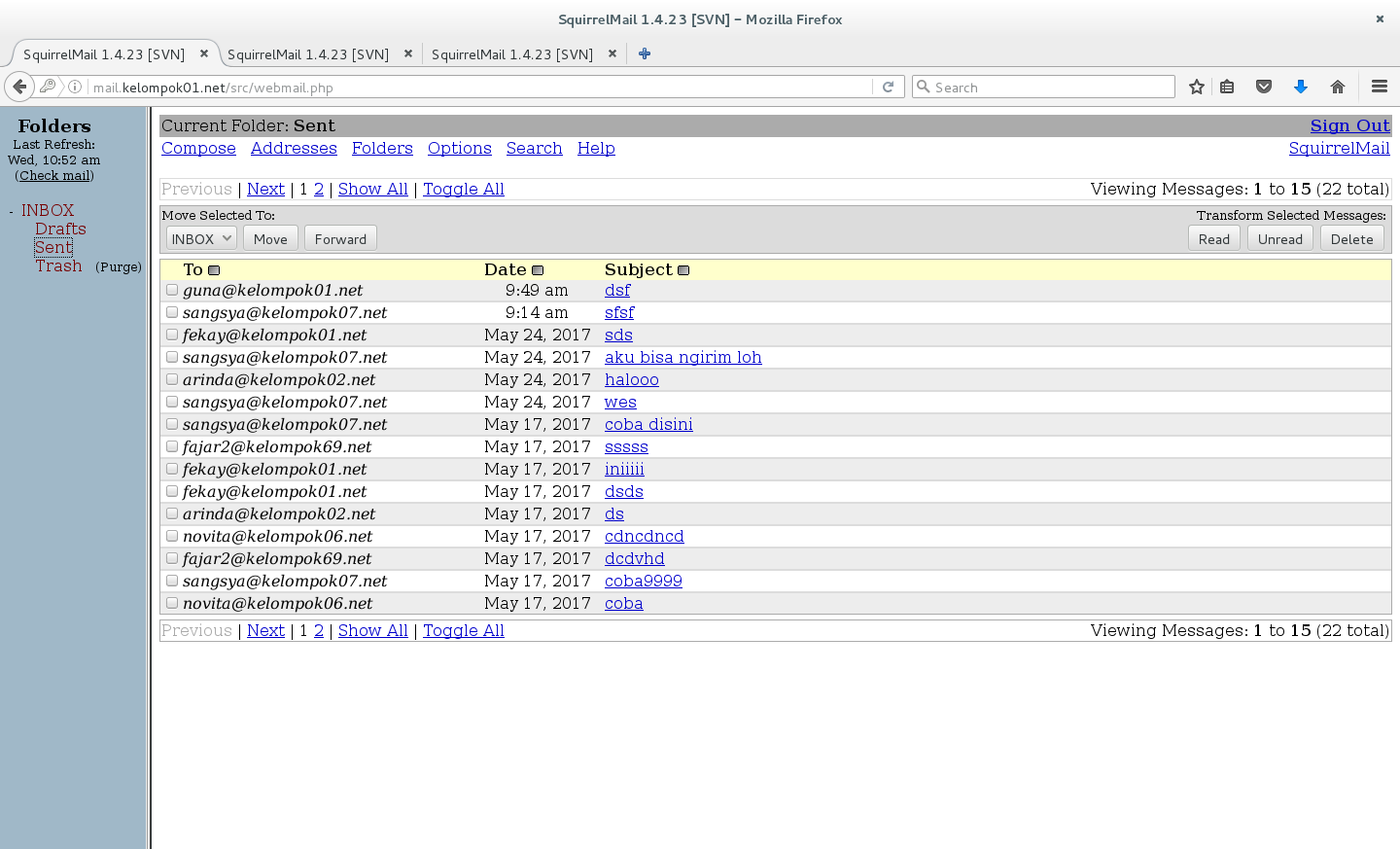1400x849 pixels.
Task: Tick the checkbox beside the halooo email
Action: point(171,378)
